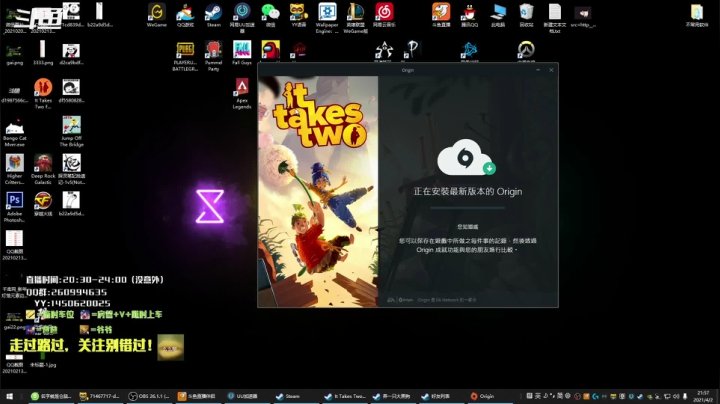Select the Fall Guys desktop shortcut
This screenshot has width=720, height=404.
point(242,53)
